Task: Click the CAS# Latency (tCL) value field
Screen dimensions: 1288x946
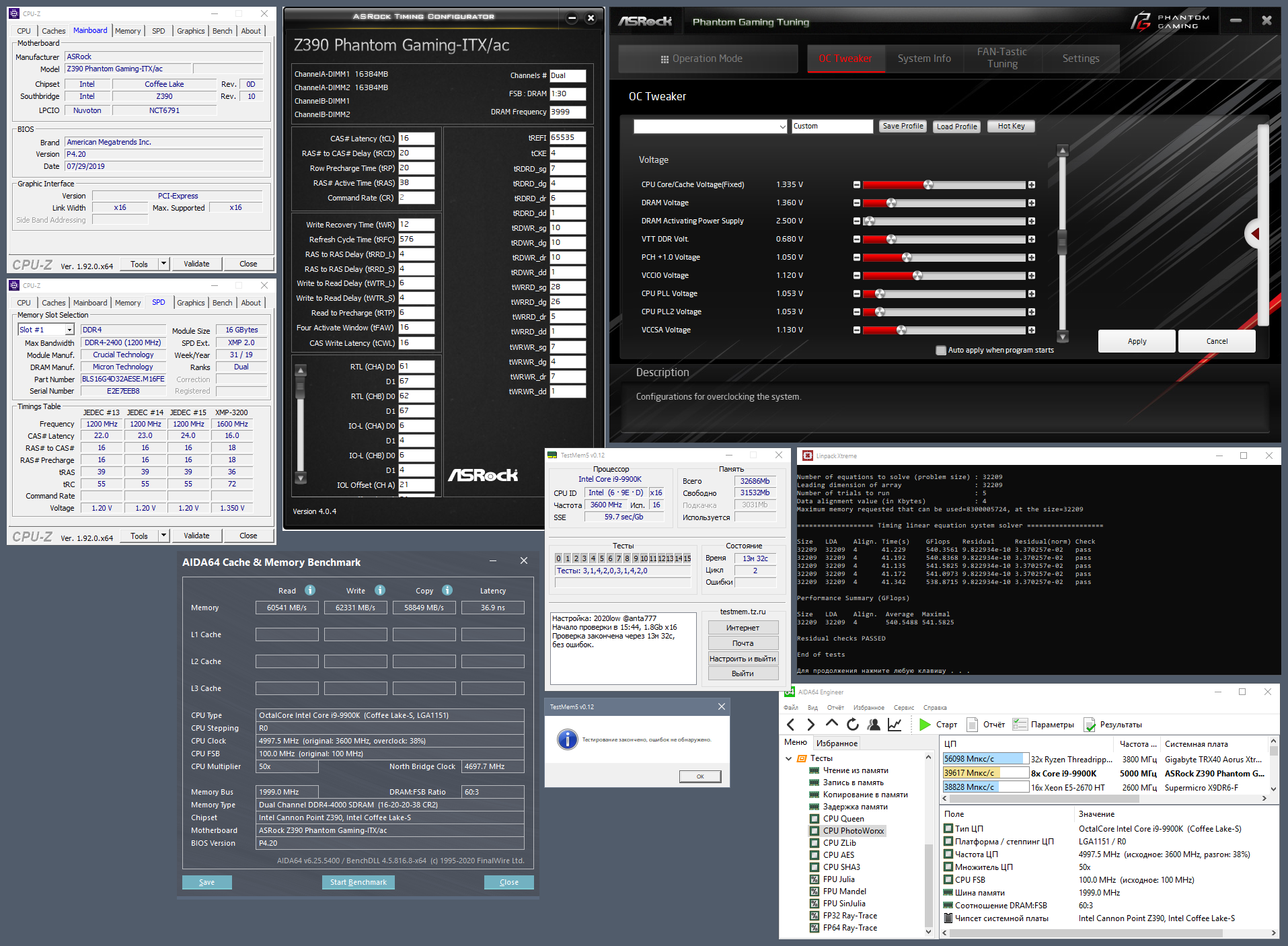Action: tap(416, 139)
